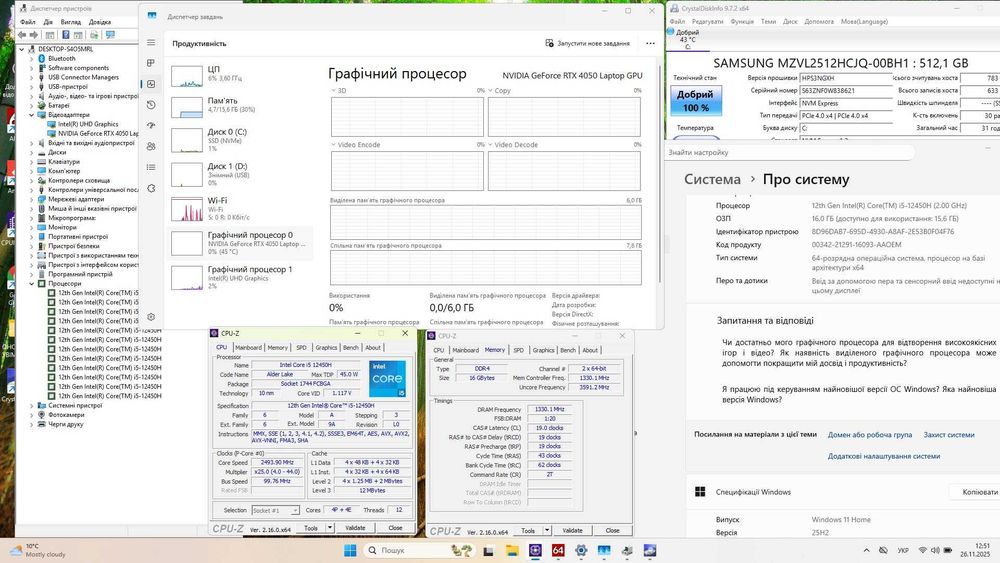Open Task Manager icon on the taskbar
The width and height of the screenshot is (1000, 563).
(x=604, y=550)
